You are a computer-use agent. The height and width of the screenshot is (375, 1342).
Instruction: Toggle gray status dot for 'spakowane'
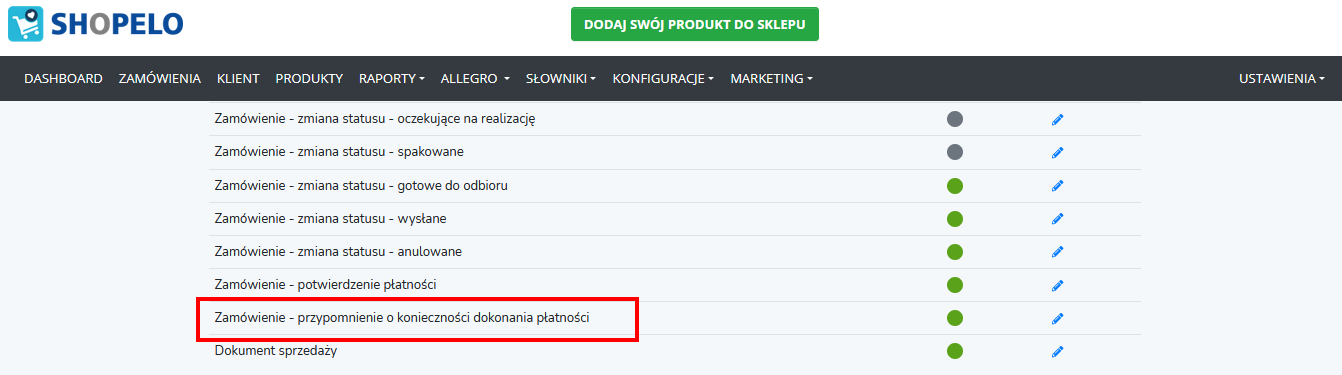pos(954,152)
